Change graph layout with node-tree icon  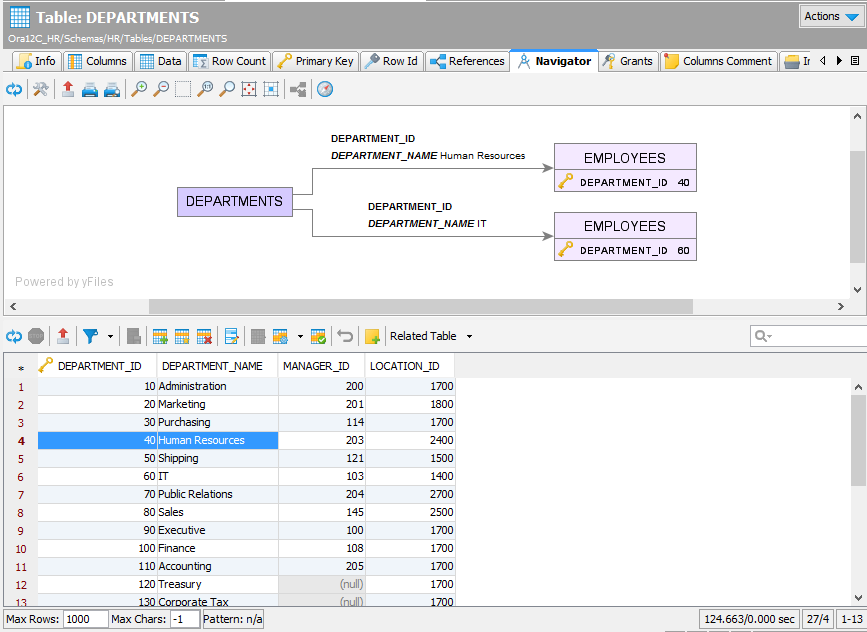click(x=298, y=89)
